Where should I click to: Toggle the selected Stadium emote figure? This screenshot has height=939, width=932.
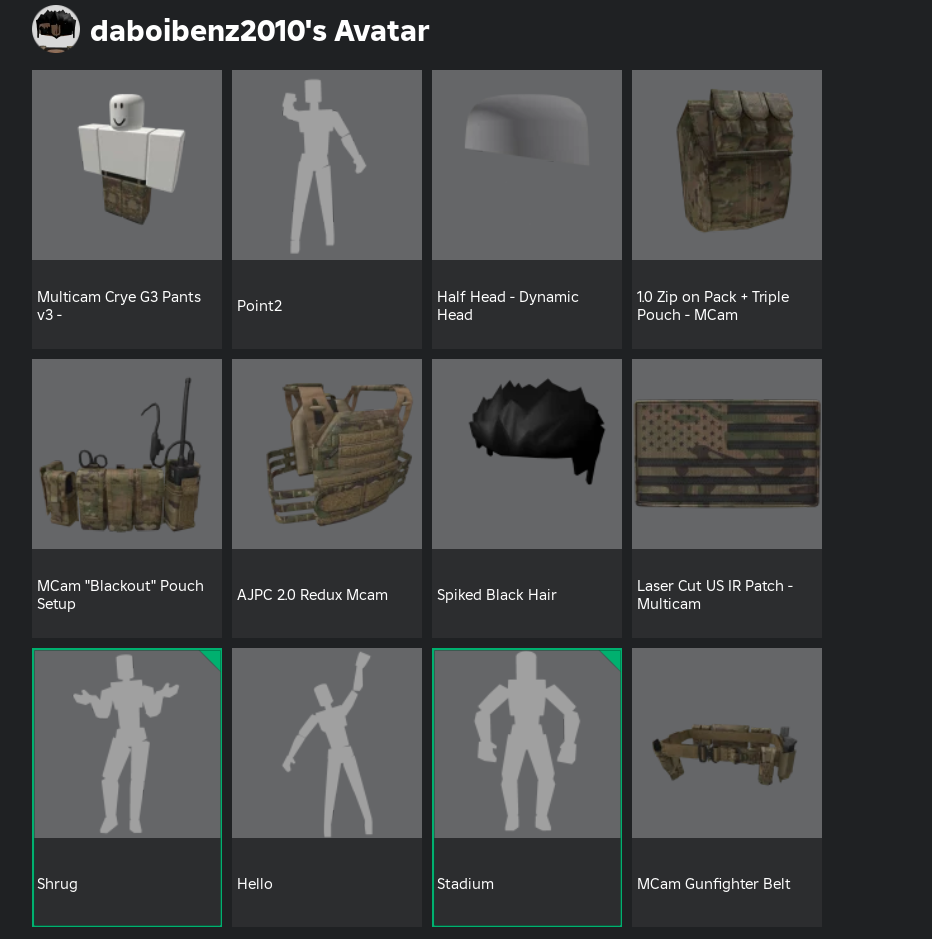(527, 743)
